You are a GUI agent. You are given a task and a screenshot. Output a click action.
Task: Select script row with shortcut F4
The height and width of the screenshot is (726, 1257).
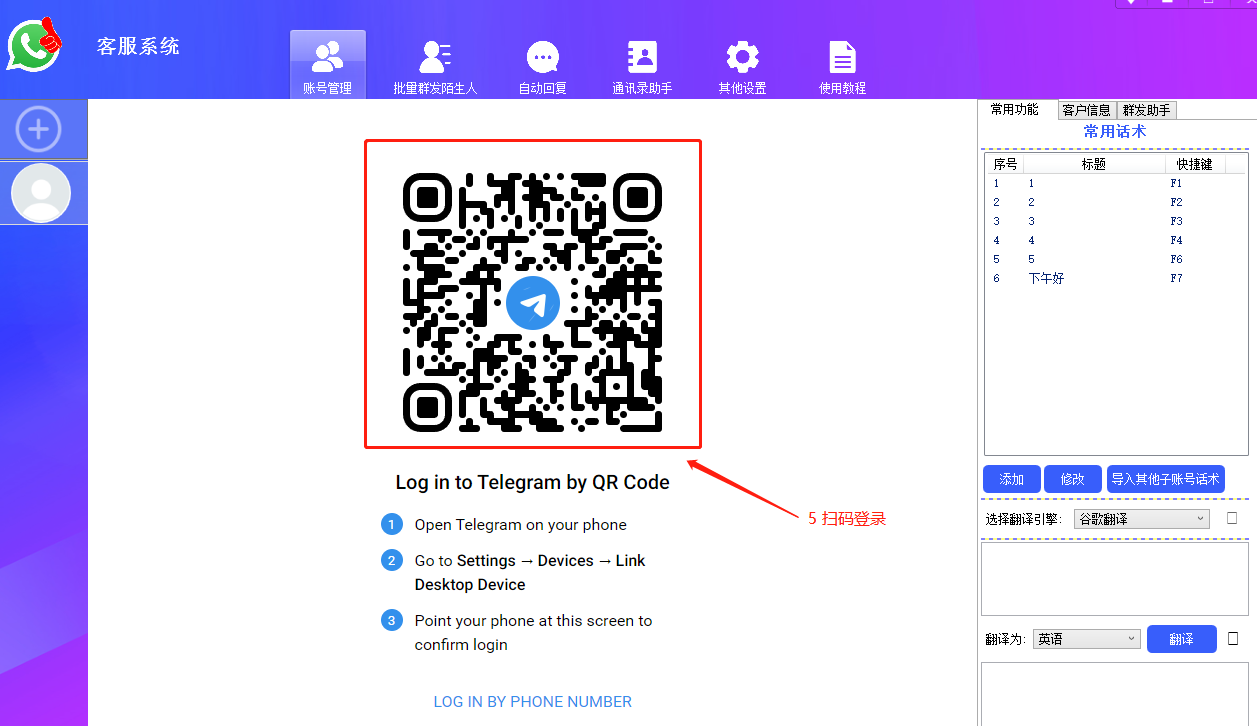(1115, 240)
